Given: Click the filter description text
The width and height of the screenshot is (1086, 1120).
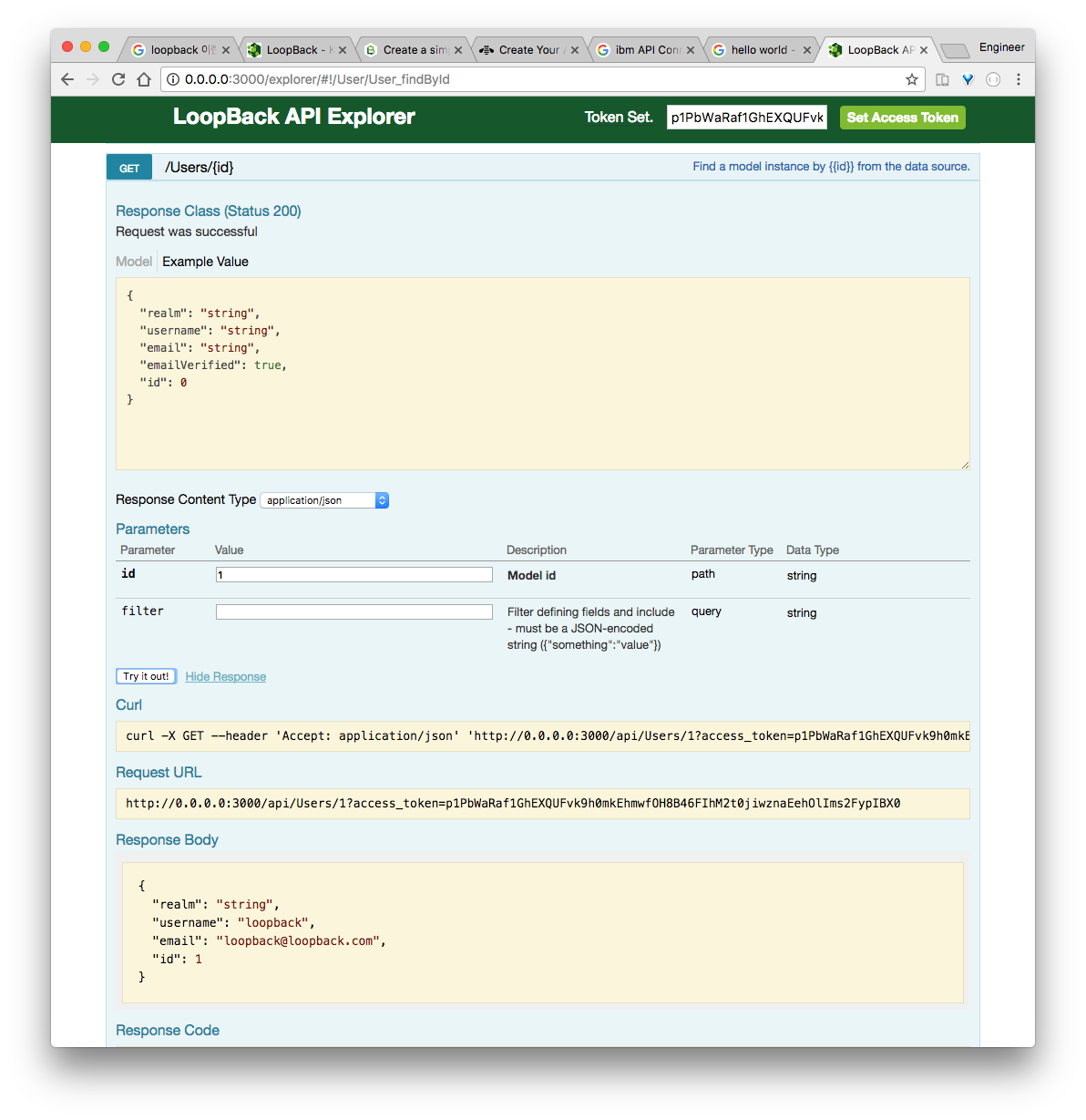Looking at the screenshot, I should [x=591, y=629].
